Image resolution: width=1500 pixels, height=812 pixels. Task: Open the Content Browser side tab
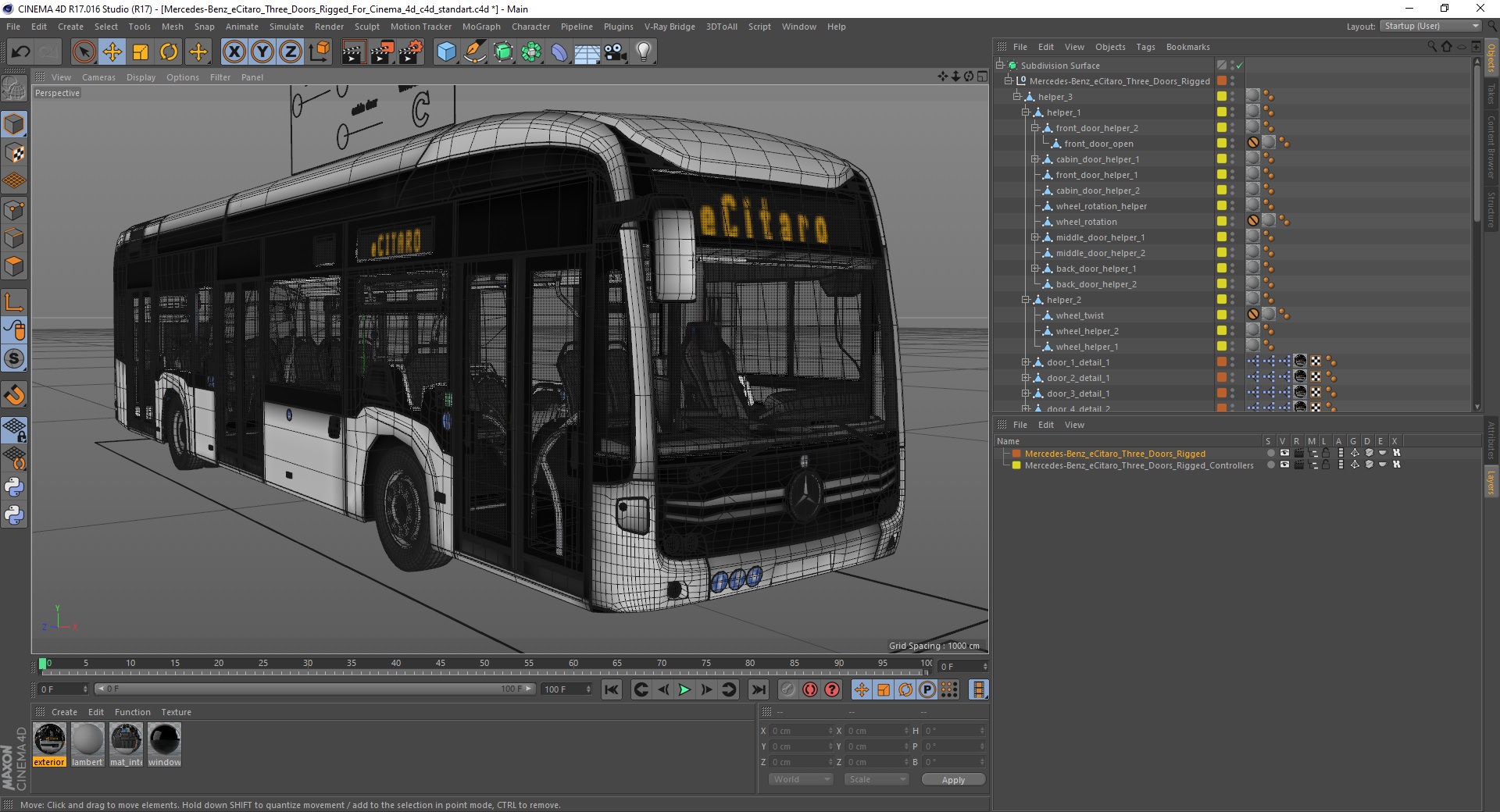click(x=1491, y=146)
